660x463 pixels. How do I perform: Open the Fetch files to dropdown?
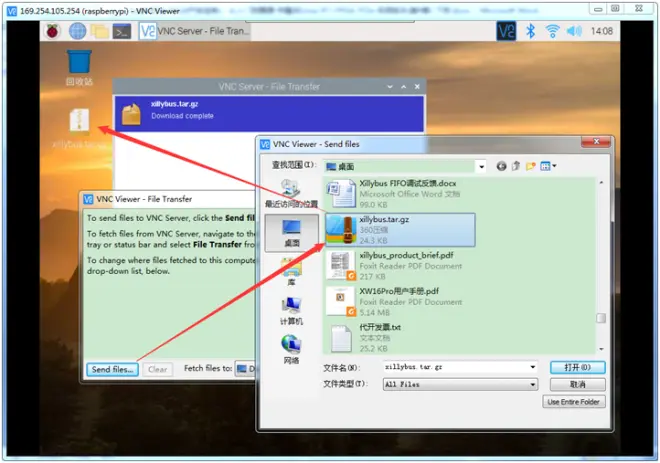click(x=245, y=369)
